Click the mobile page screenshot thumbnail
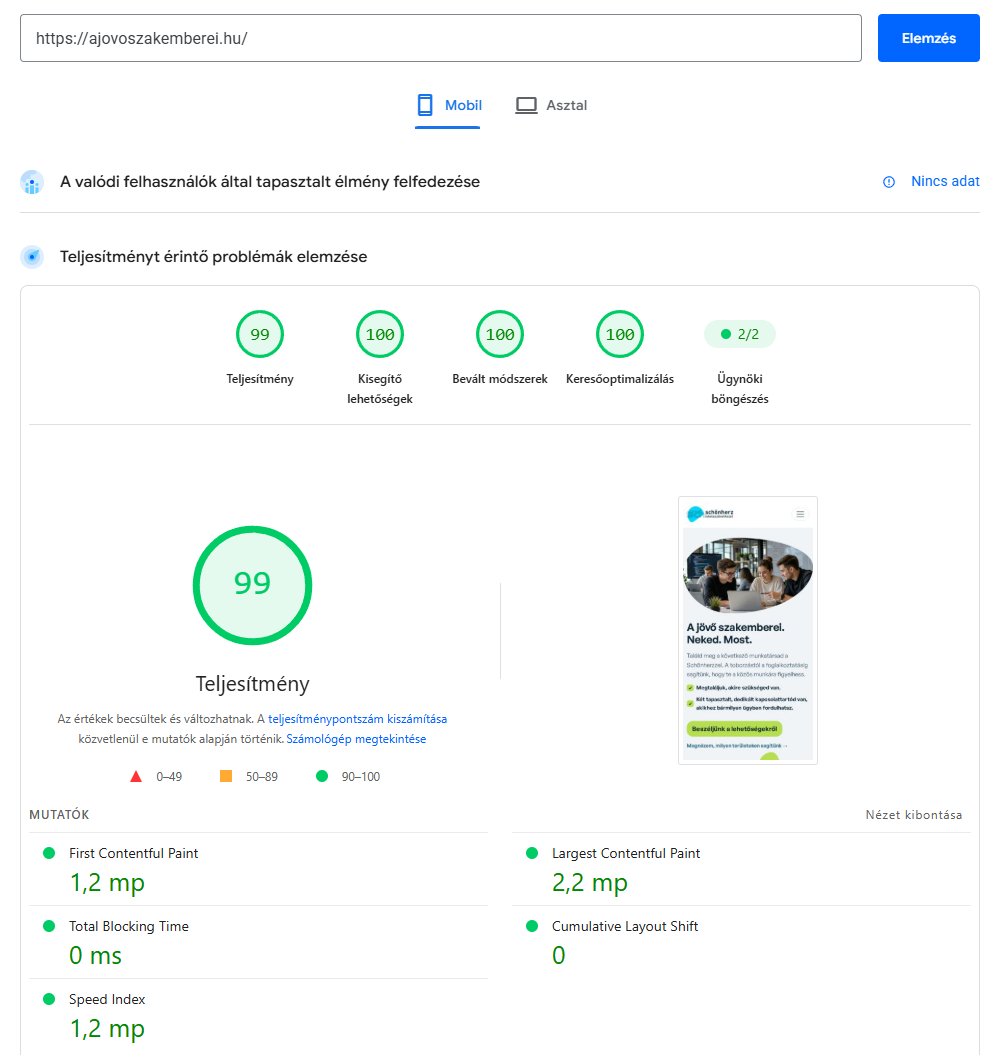 click(748, 630)
